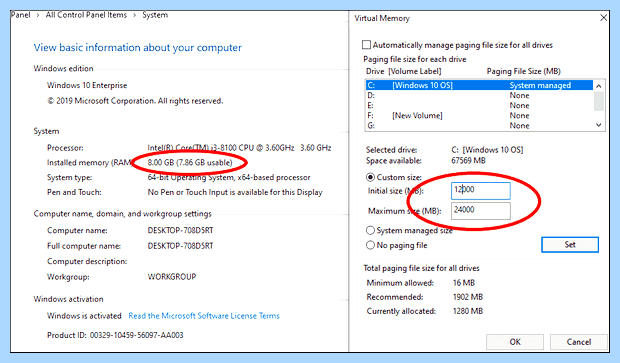Image resolution: width=620 pixels, height=363 pixels.
Task: Click the computer name DESKTOP-708D5RT
Action: click(180, 230)
